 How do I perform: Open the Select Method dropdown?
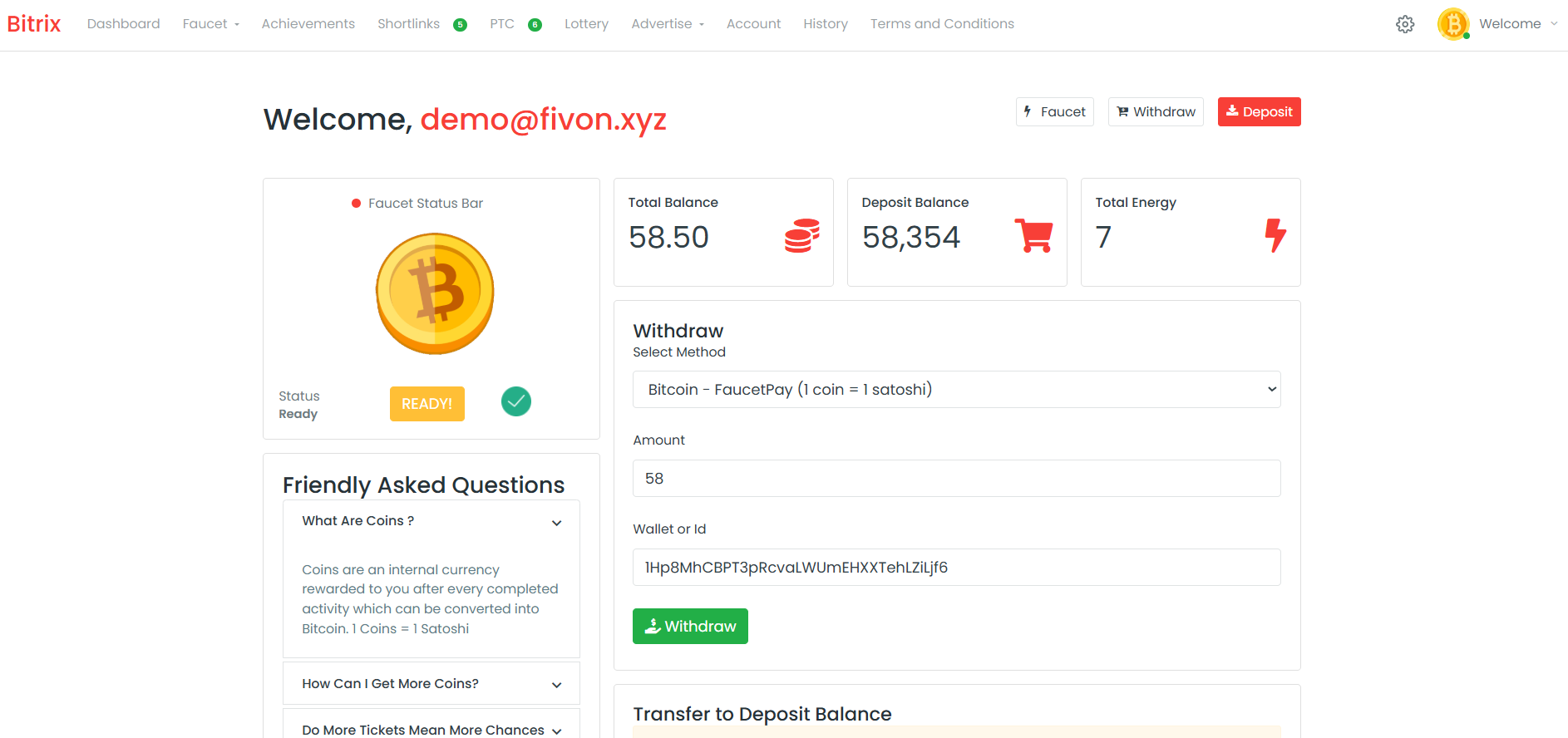(x=956, y=390)
